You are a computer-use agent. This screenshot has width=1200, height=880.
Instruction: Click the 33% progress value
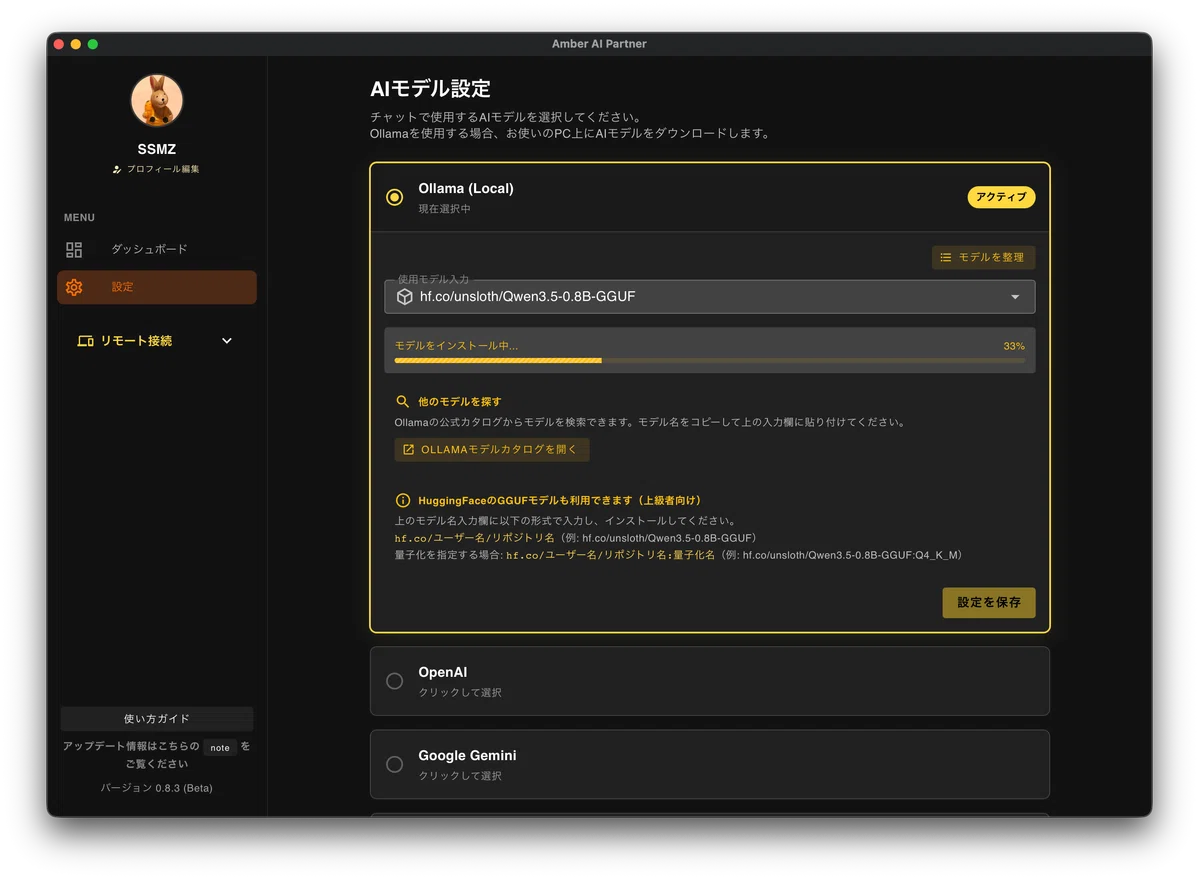pyautogui.click(x=1014, y=345)
